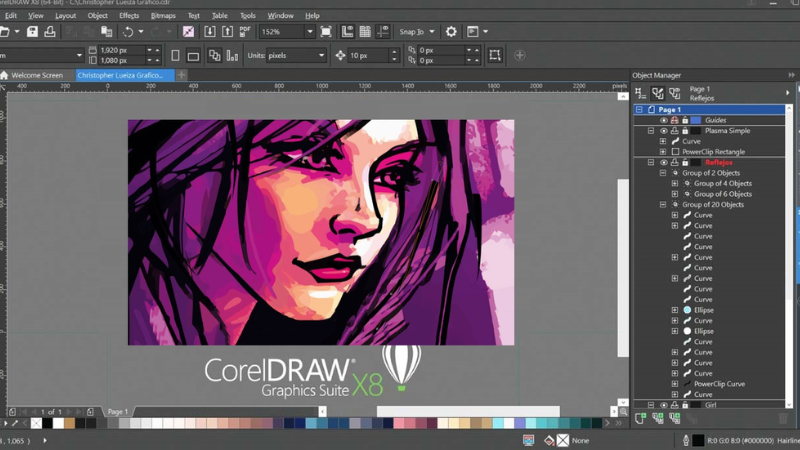Select the PowerClip Rectangle item in Object Manager
Viewport: 800px width, 450px height.
point(713,152)
